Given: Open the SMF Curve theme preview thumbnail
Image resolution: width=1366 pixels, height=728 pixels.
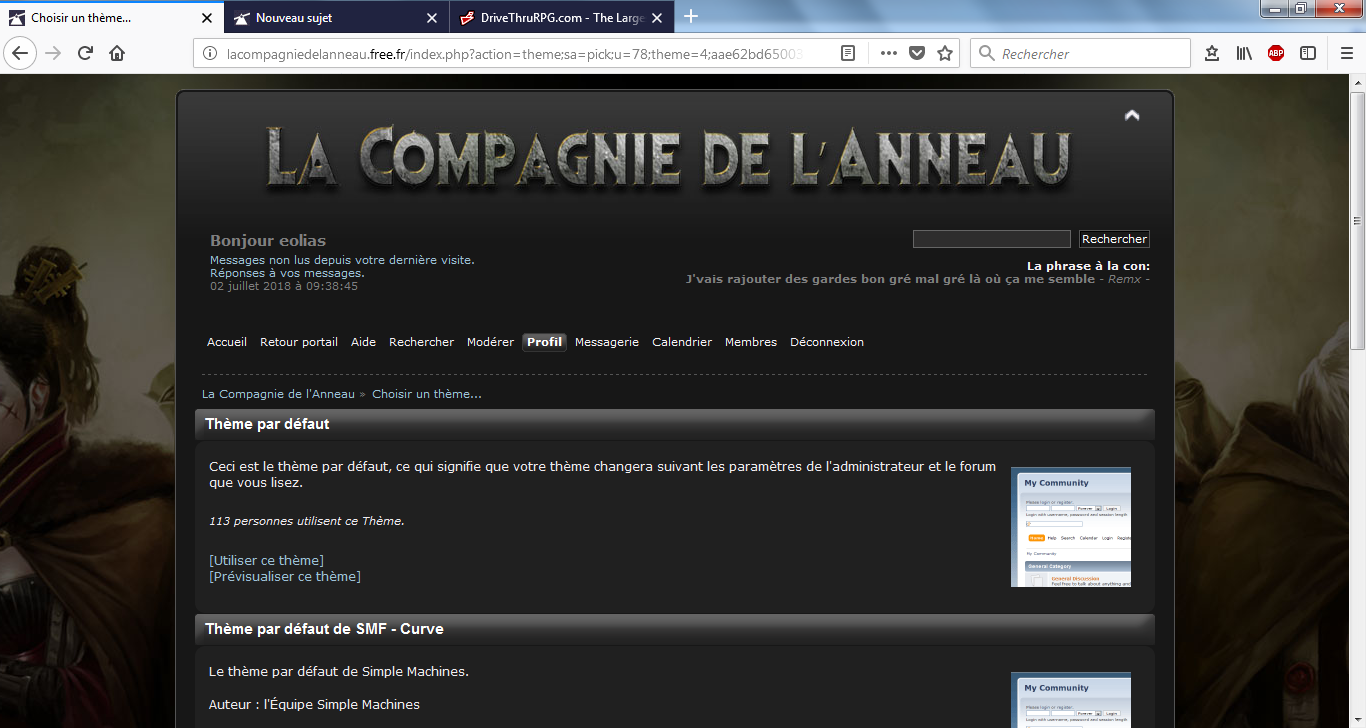Looking at the screenshot, I should click(x=1071, y=700).
